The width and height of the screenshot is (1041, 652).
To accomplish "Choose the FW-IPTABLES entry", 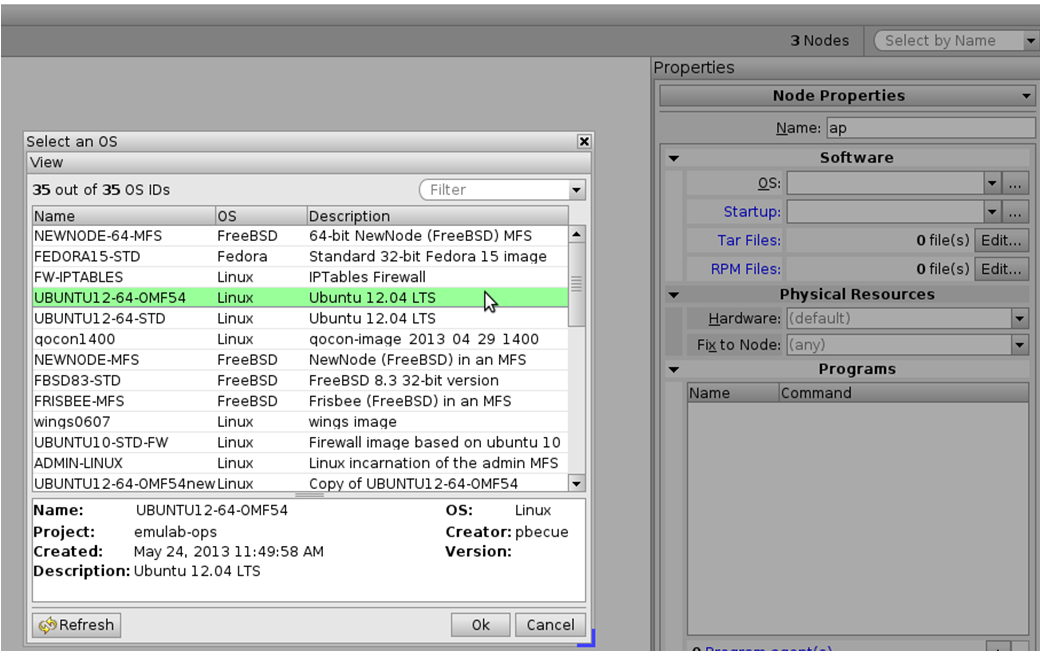I will tap(300, 277).
